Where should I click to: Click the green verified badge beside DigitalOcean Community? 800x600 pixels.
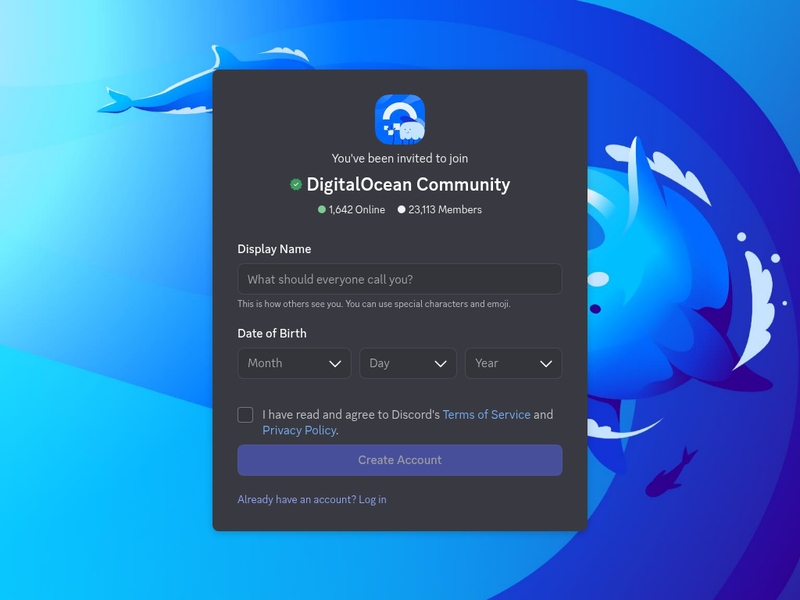(296, 184)
